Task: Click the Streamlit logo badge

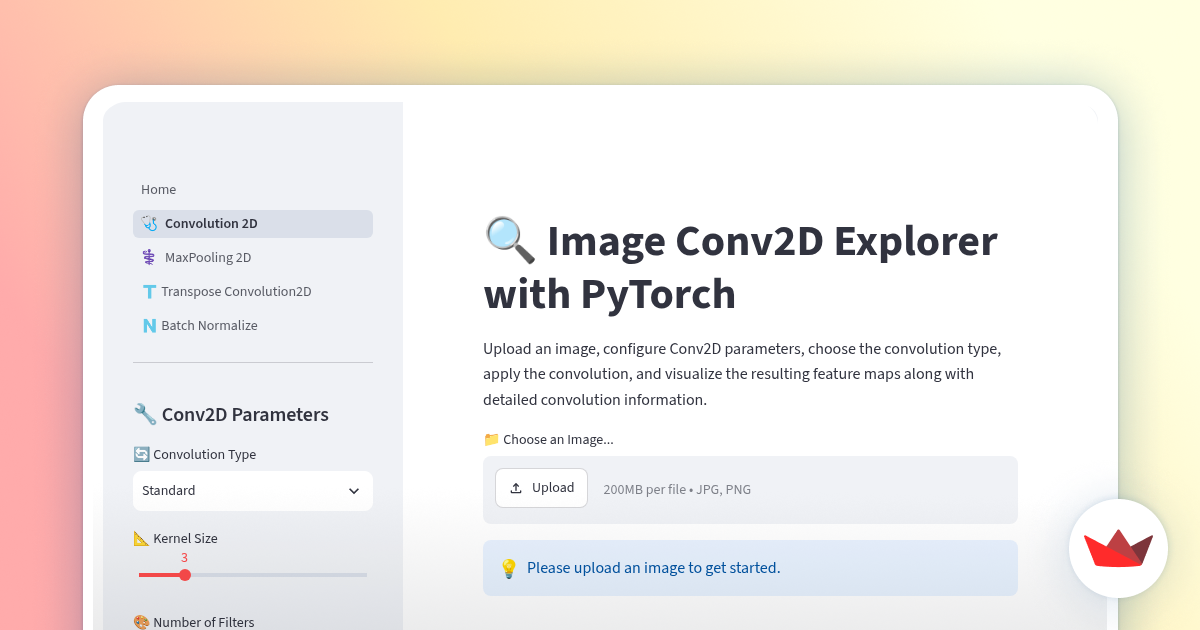Action: coord(1118,548)
